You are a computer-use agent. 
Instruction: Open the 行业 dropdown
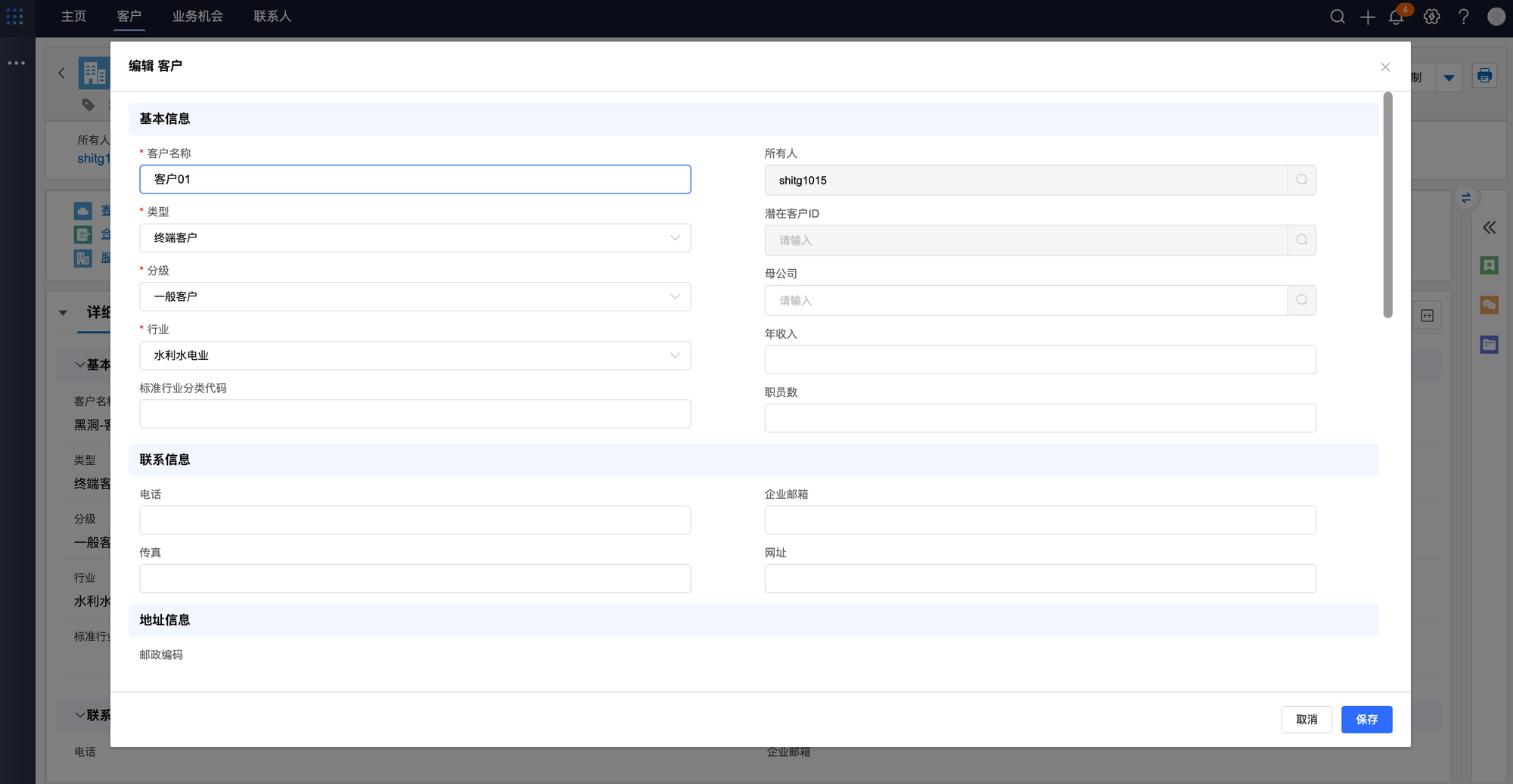click(415, 355)
